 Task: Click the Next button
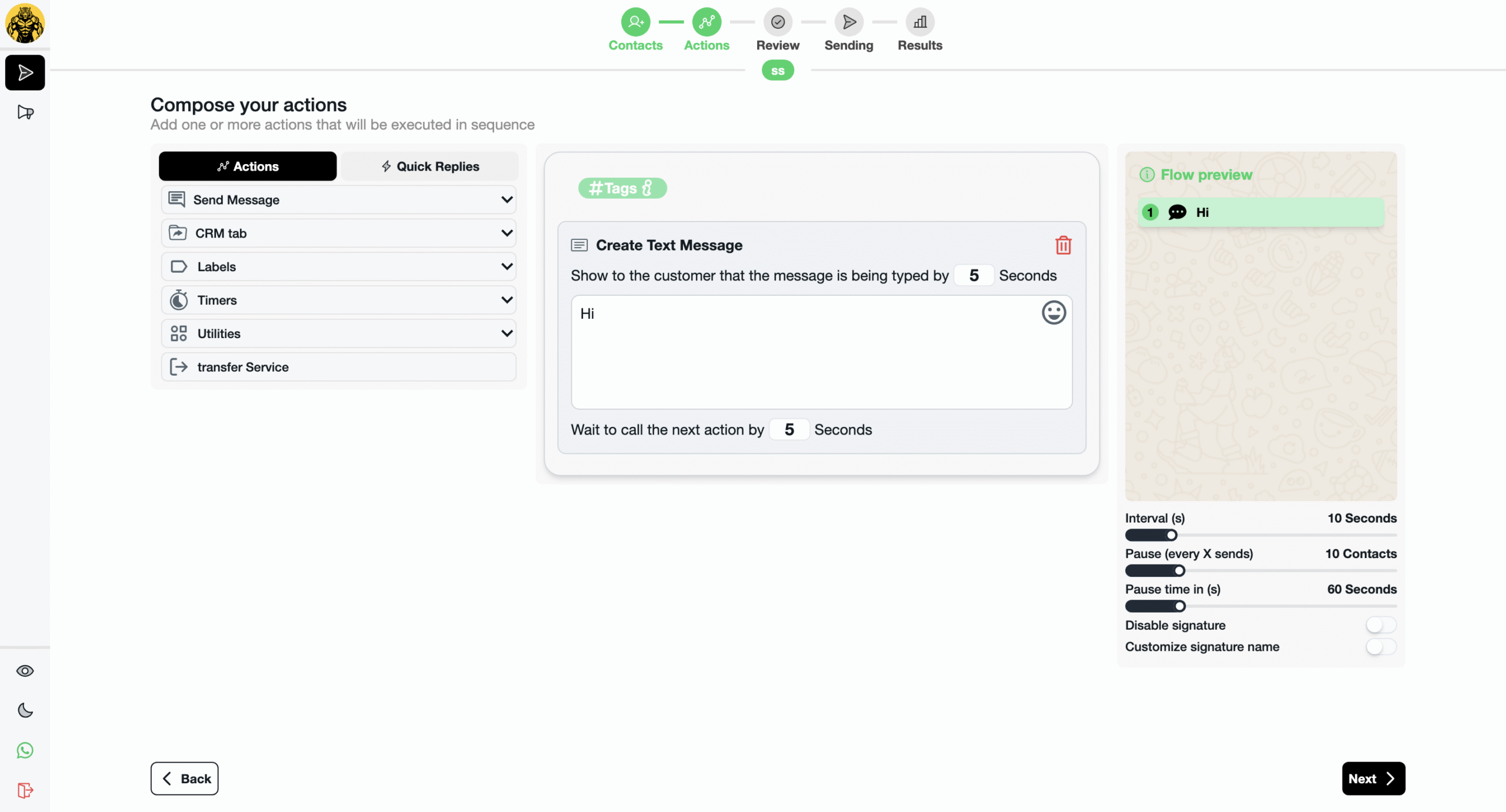pyautogui.click(x=1372, y=778)
